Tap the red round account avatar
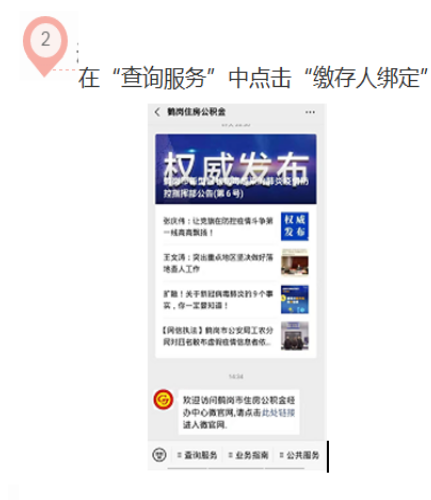 (163, 399)
